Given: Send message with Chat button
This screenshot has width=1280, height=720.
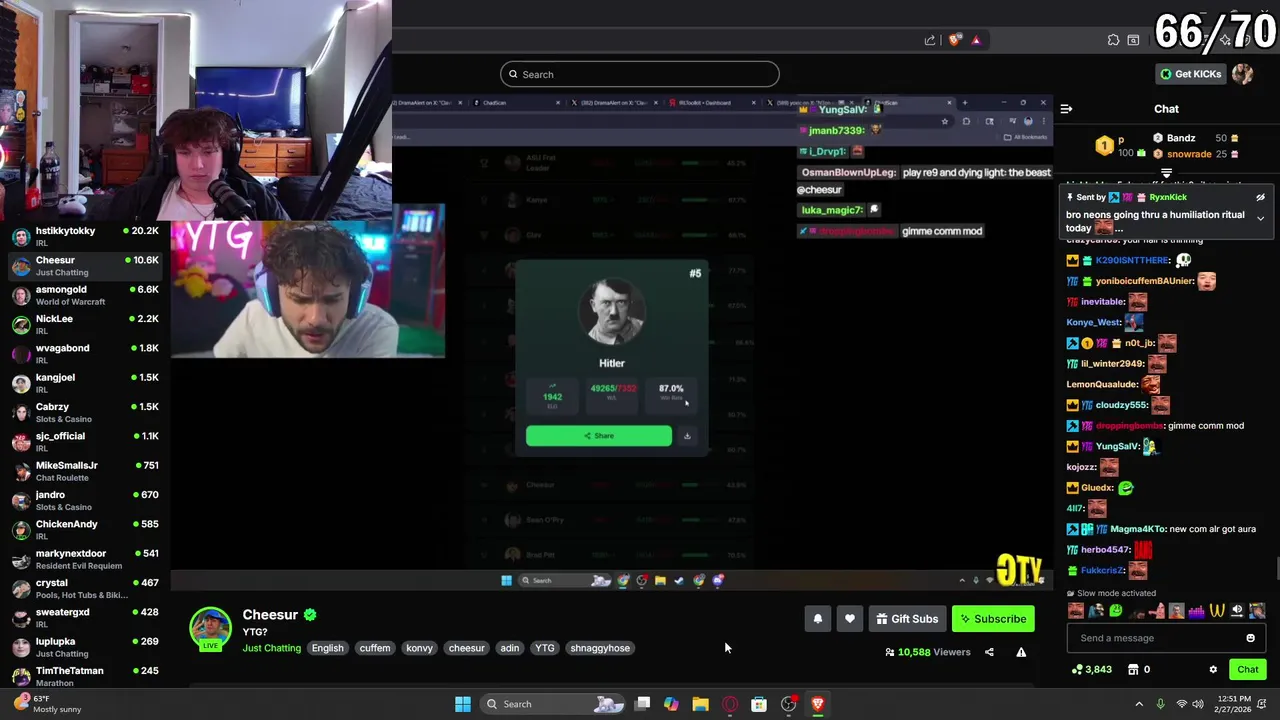Looking at the screenshot, I should tap(1248, 670).
